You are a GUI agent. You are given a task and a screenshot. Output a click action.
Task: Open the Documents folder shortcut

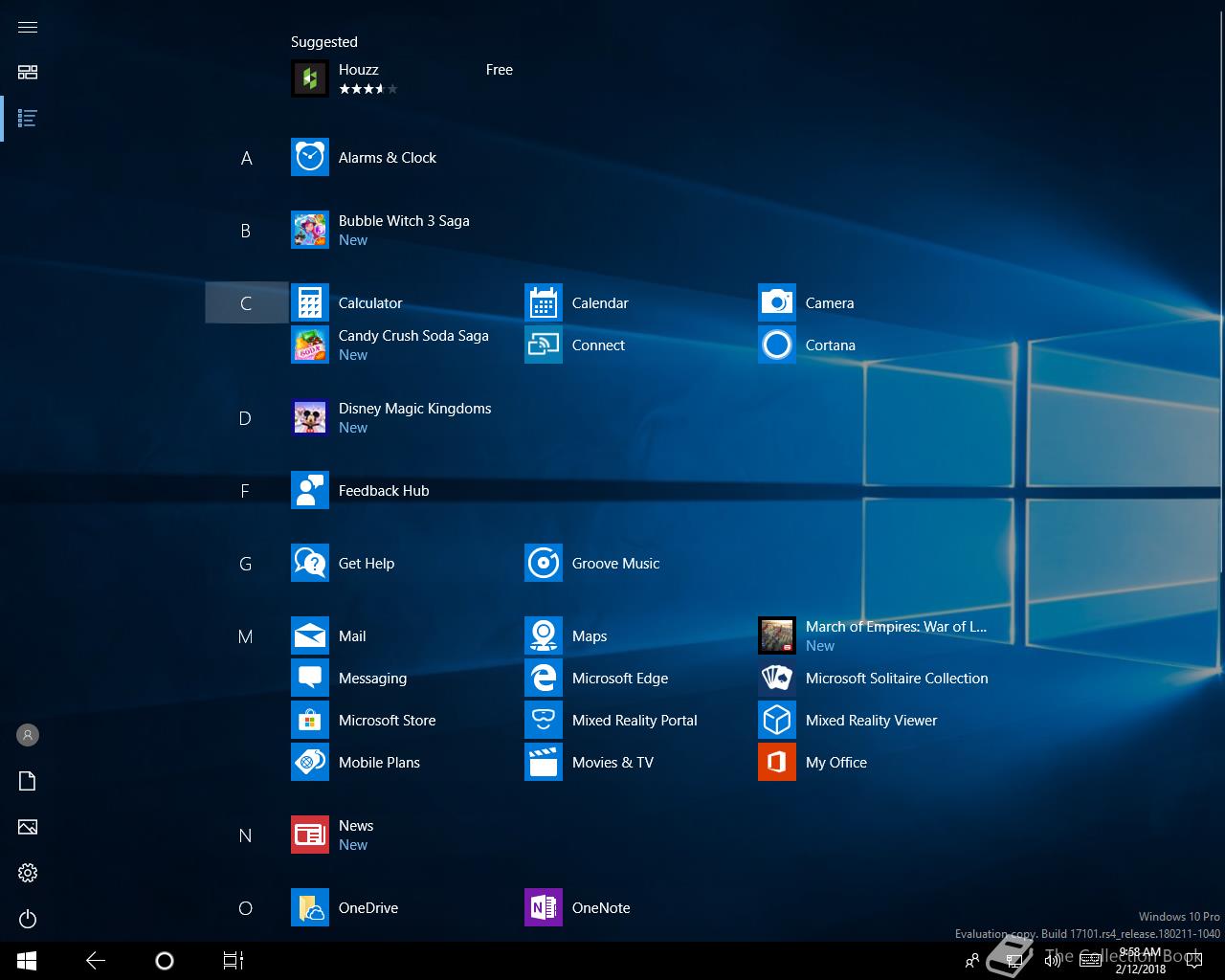[x=28, y=781]
